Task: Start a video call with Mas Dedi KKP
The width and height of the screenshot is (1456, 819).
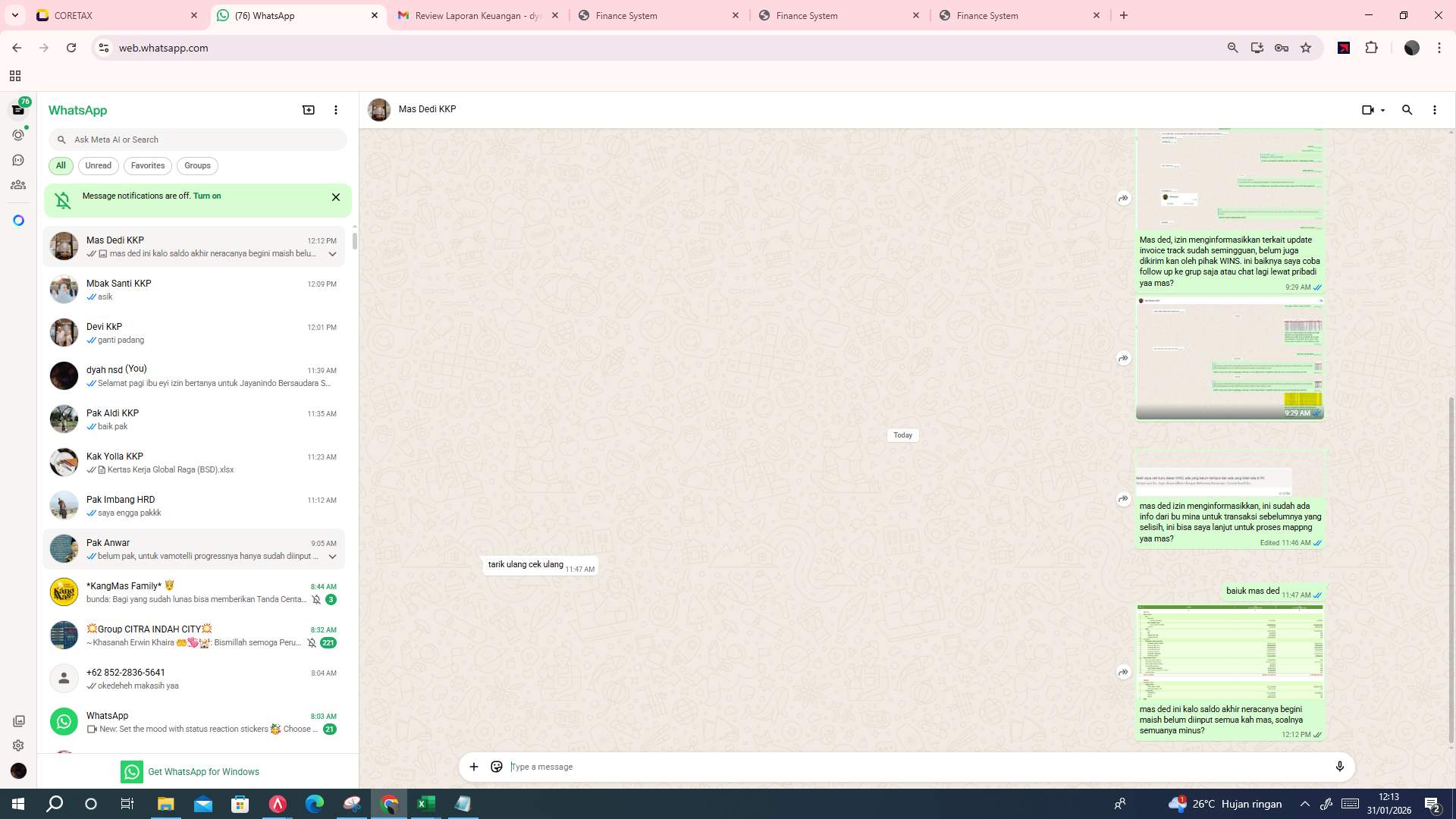Action: [1368, 110]
